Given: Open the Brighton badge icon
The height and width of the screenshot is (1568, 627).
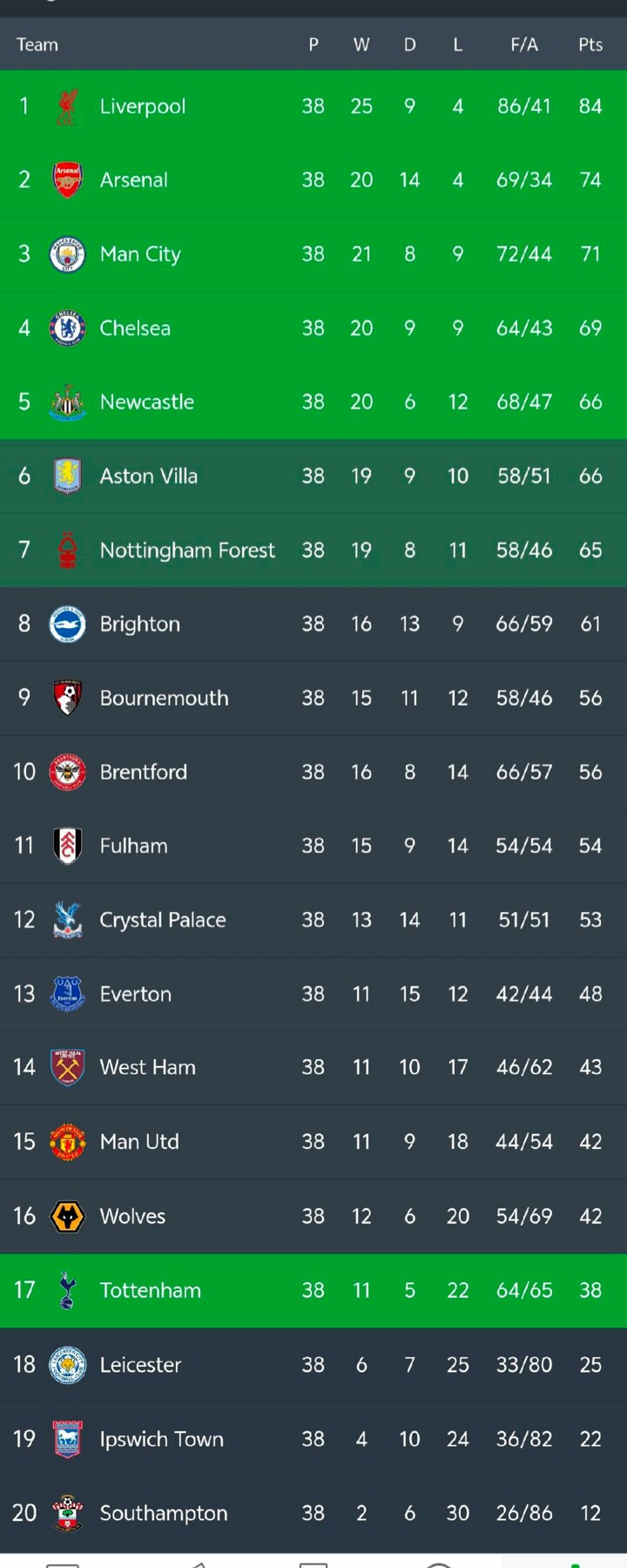Looking at the screenshot, I should tap(67, 625).
